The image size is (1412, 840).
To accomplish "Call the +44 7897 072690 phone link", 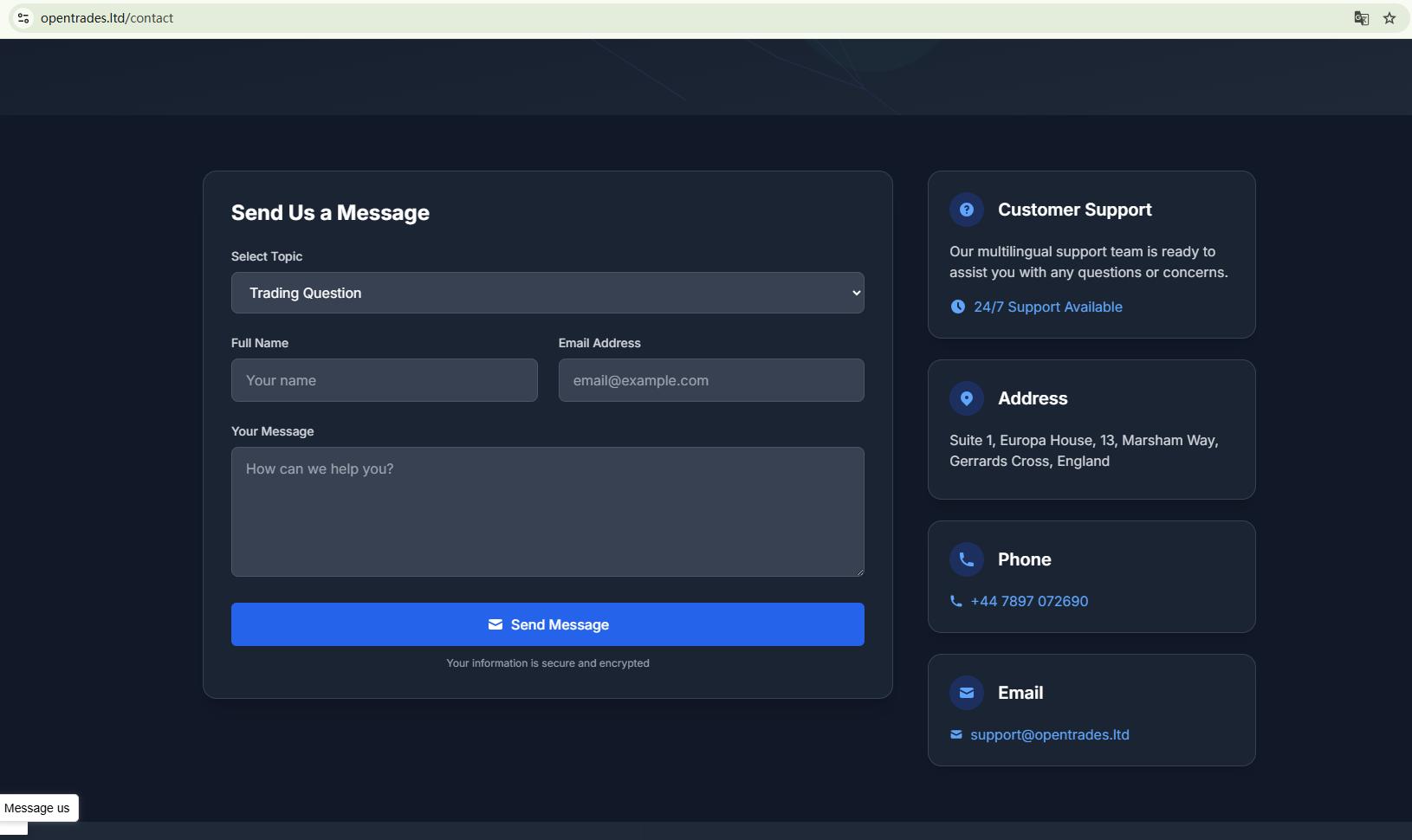I will point(1029,601).
